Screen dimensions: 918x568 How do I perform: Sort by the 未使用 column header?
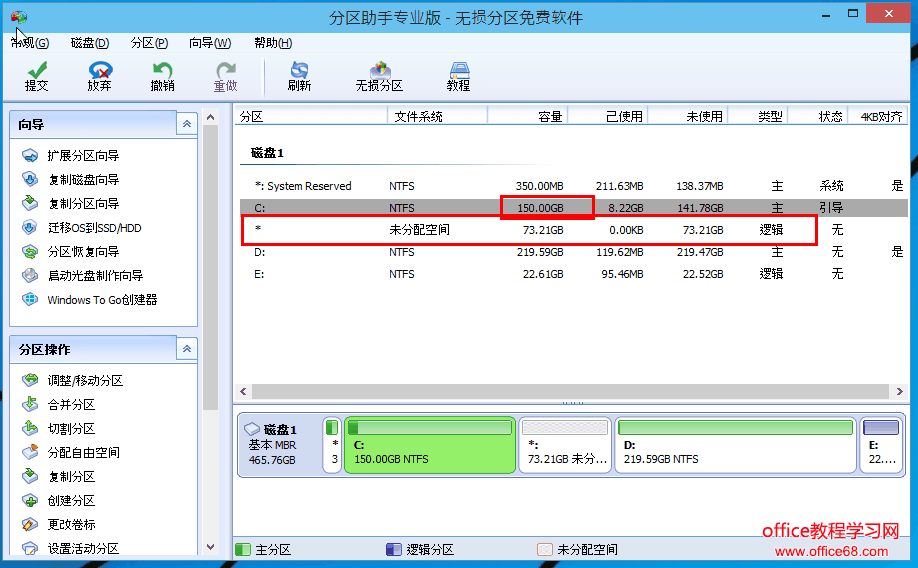(688, 117)
